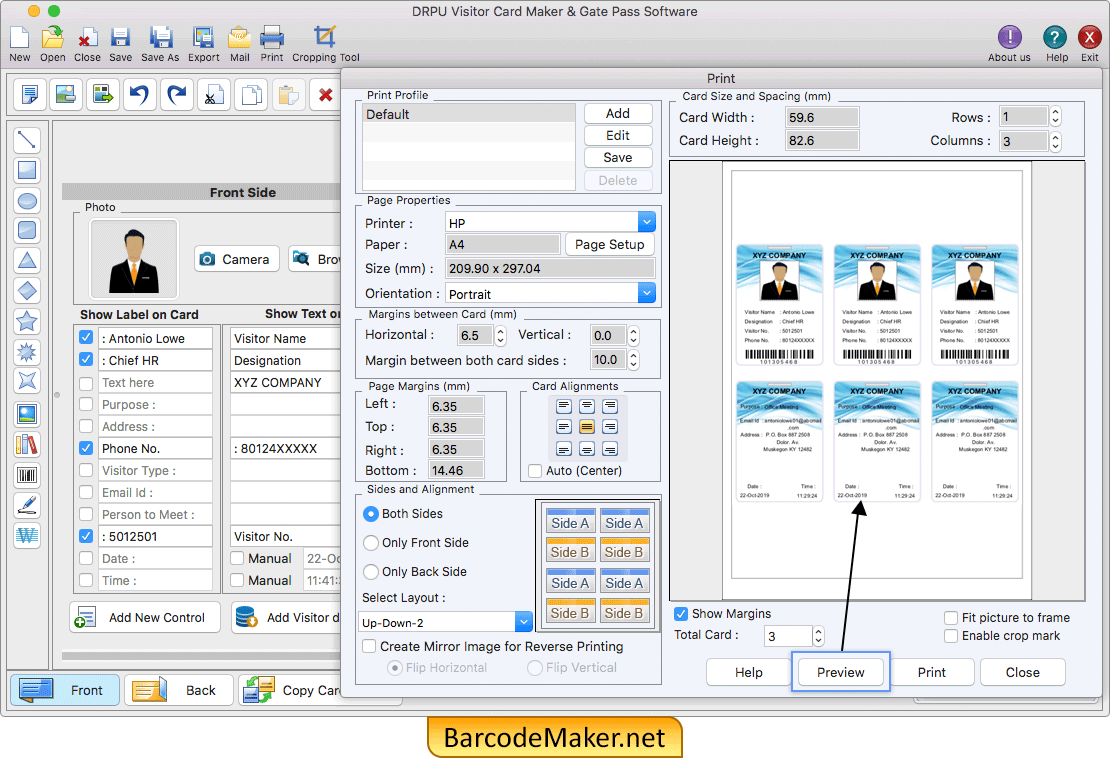Open About us info icon
The image size is (1110, 758).
[x=1009, y=37]
